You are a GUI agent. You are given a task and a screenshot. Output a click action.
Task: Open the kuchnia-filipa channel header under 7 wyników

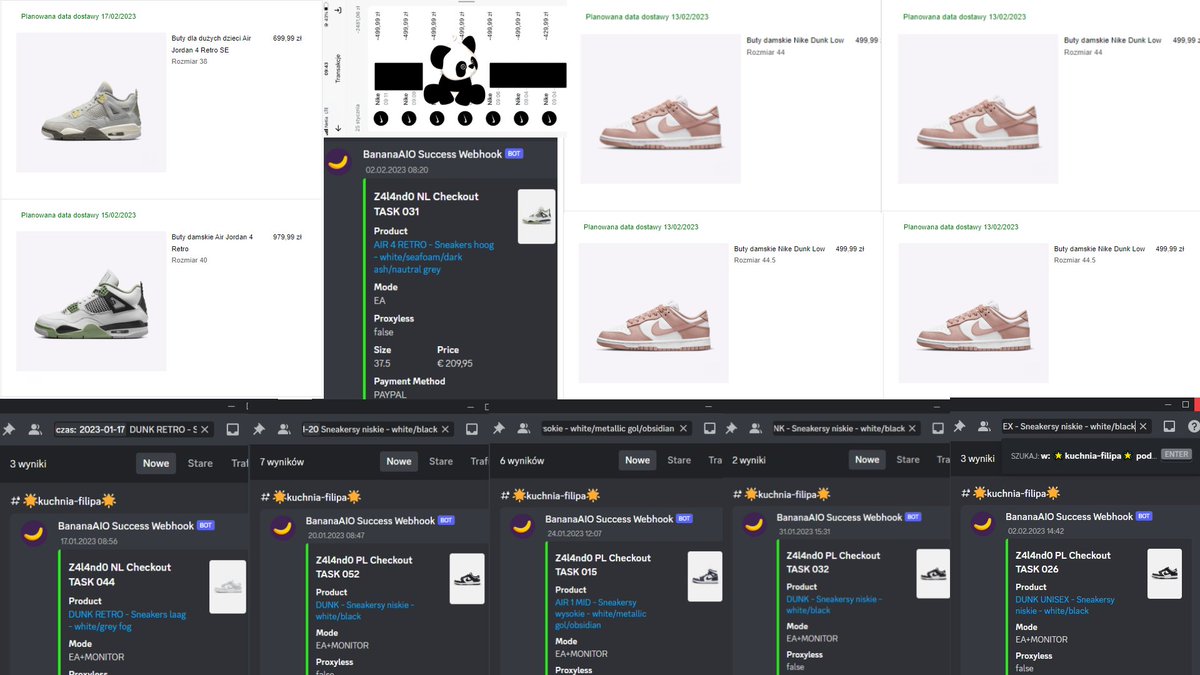[x=311, y=495]
